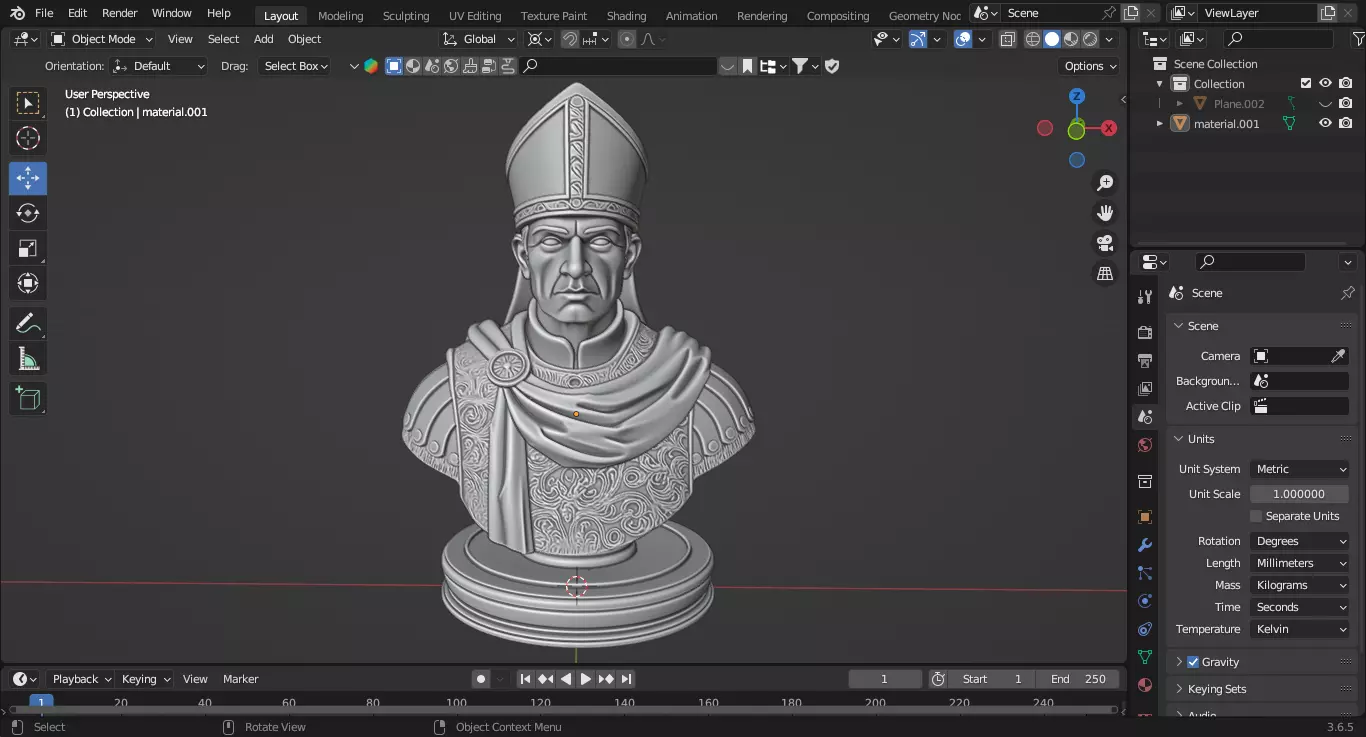Switch to the Shading workspace tab
The height and width of the screenshot is (737, 1366).
tap(626, 15)
